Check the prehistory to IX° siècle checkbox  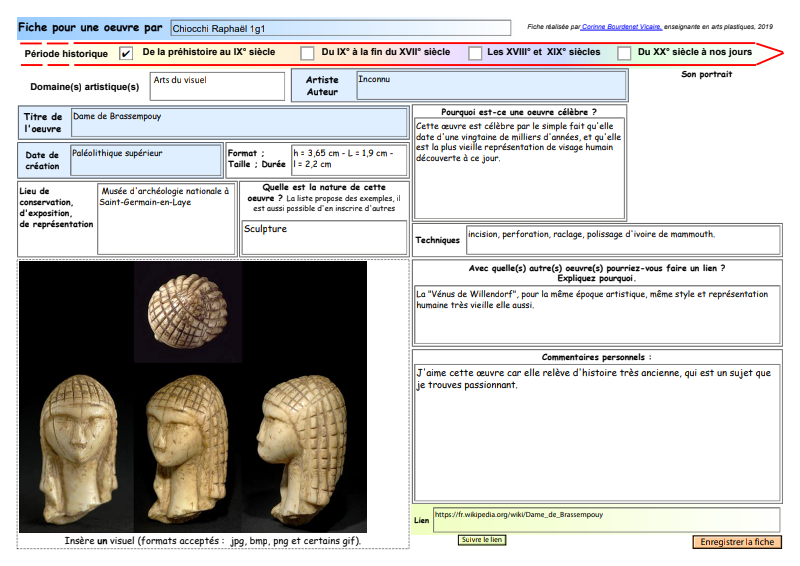pyautogui.click(x=126, y=53)
